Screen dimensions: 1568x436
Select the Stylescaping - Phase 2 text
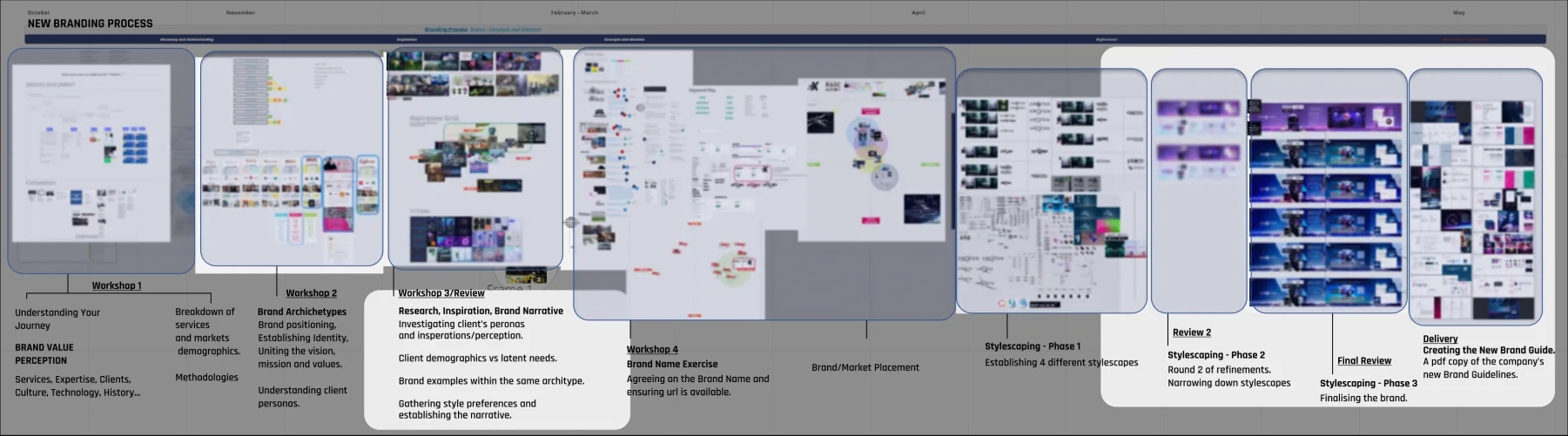pyautogui.click(x=1216, y=355)
